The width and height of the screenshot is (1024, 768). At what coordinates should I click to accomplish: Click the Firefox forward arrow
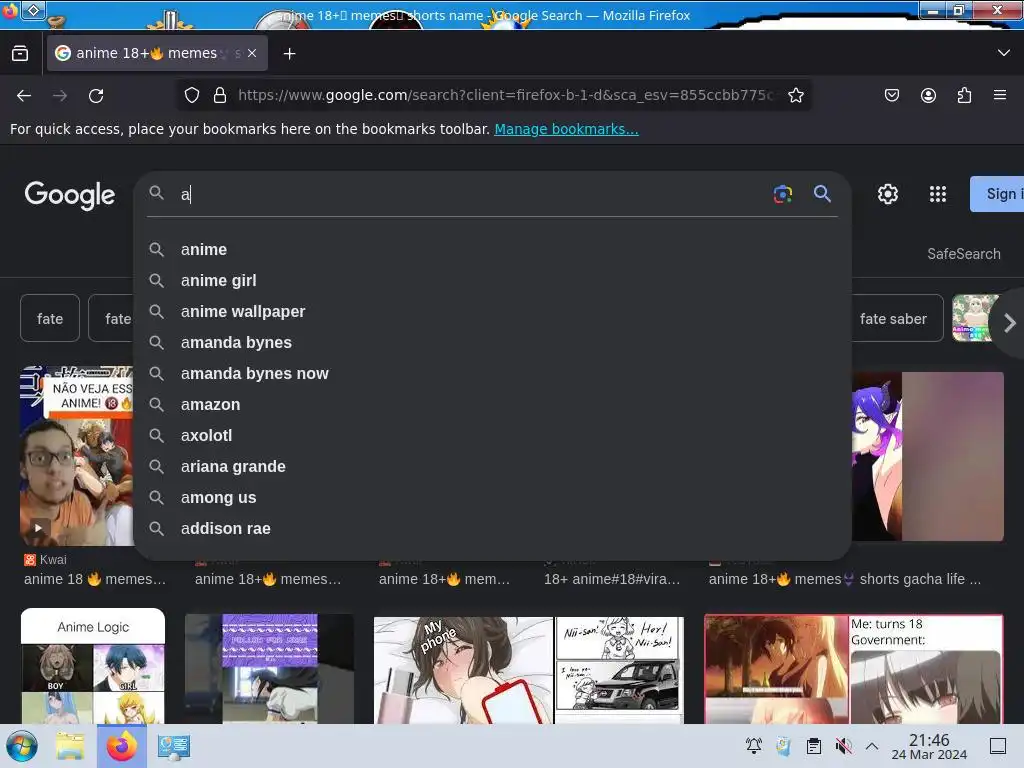pyautogui.click(x=60, y=96)
